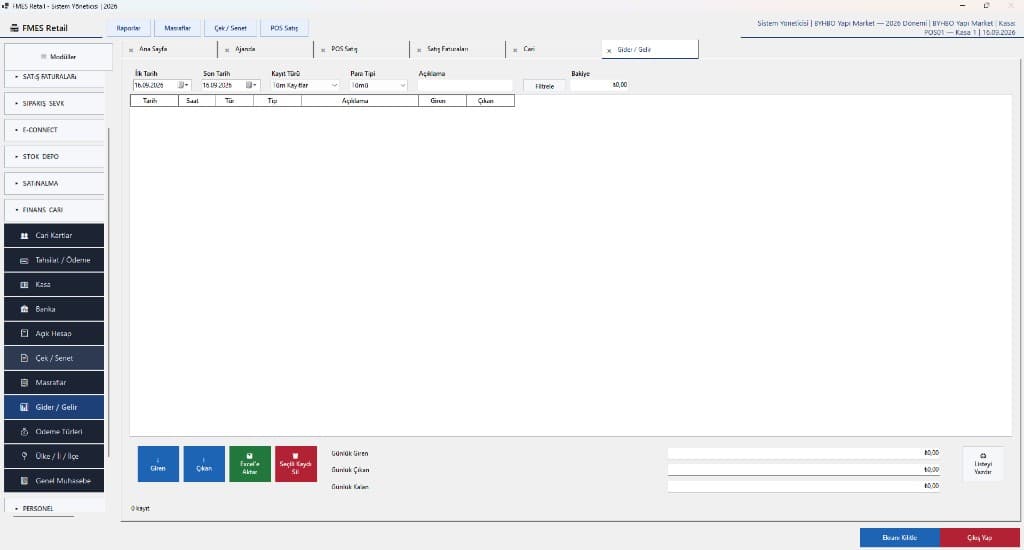
Task: Open the Banka module in sidebar
Action: 54,309
